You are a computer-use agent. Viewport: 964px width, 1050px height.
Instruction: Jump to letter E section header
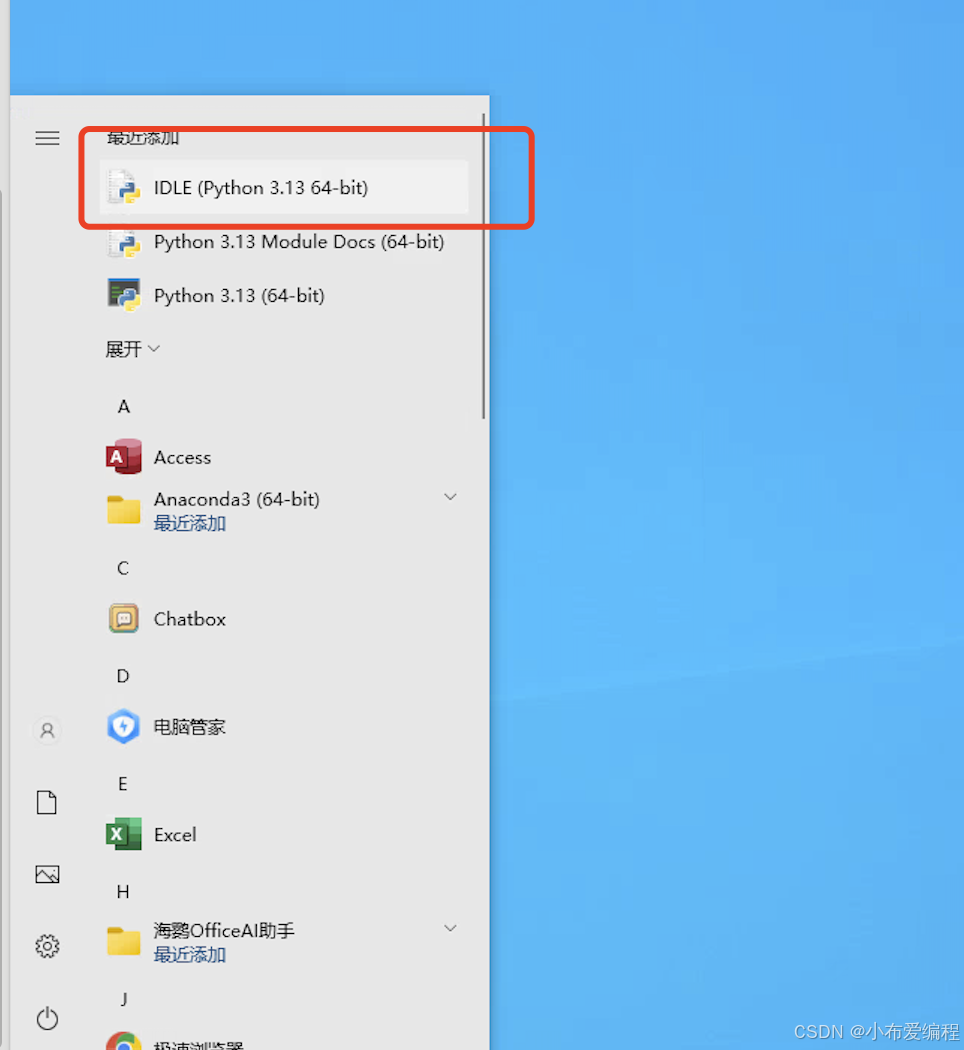(x=123, y=784)
